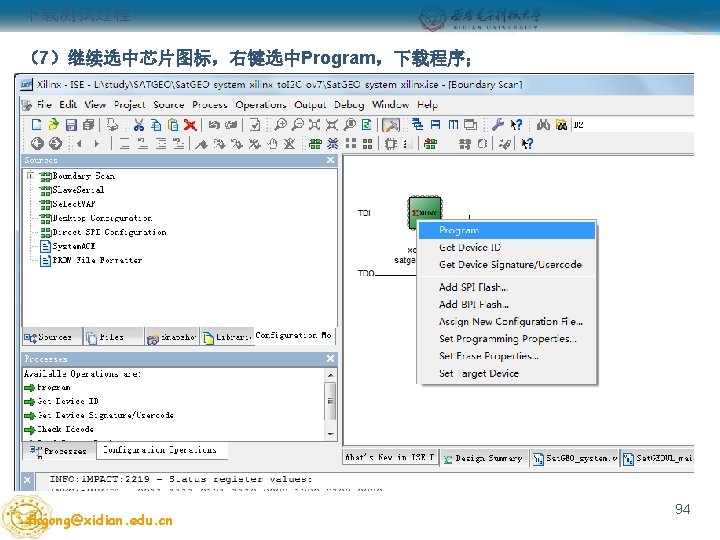Expand the Boundary Scan tree node

[x=30, y=175]
